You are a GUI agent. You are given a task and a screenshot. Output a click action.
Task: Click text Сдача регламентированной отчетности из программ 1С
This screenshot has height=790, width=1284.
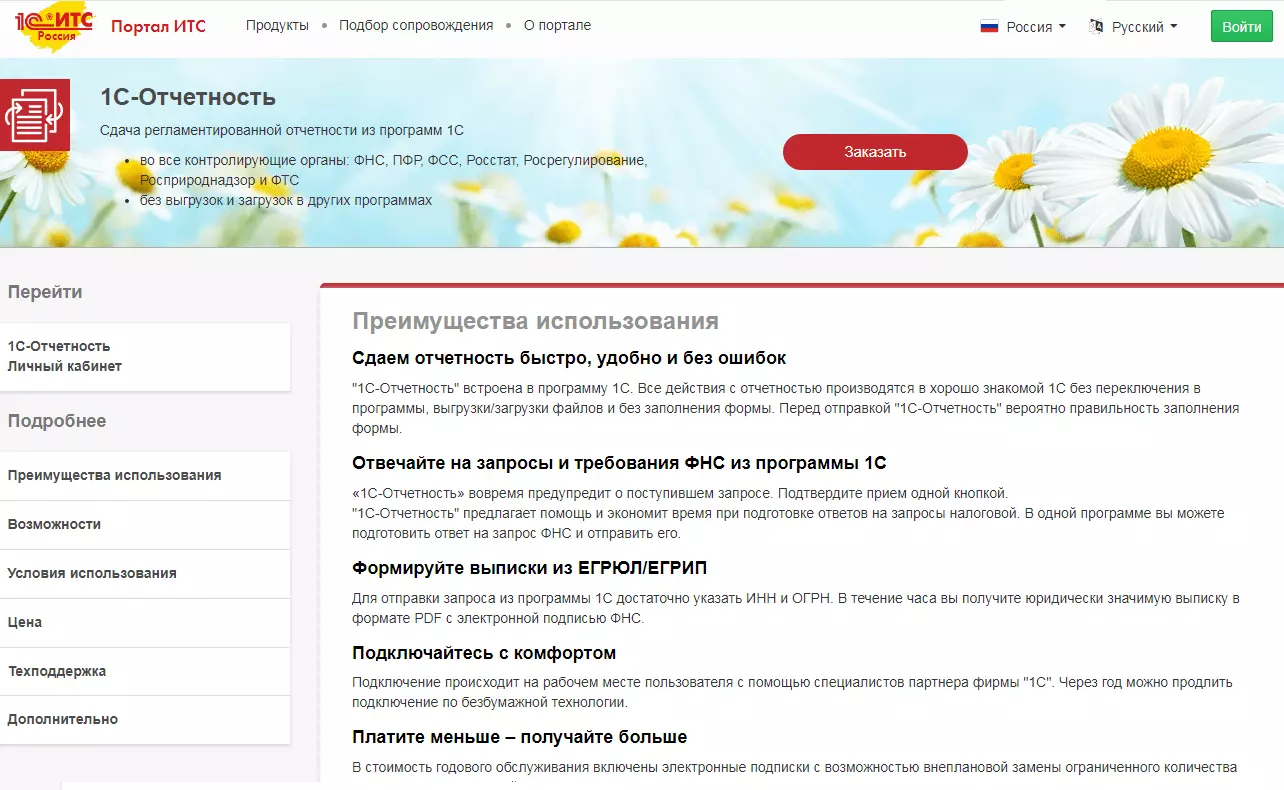[282, 131]
